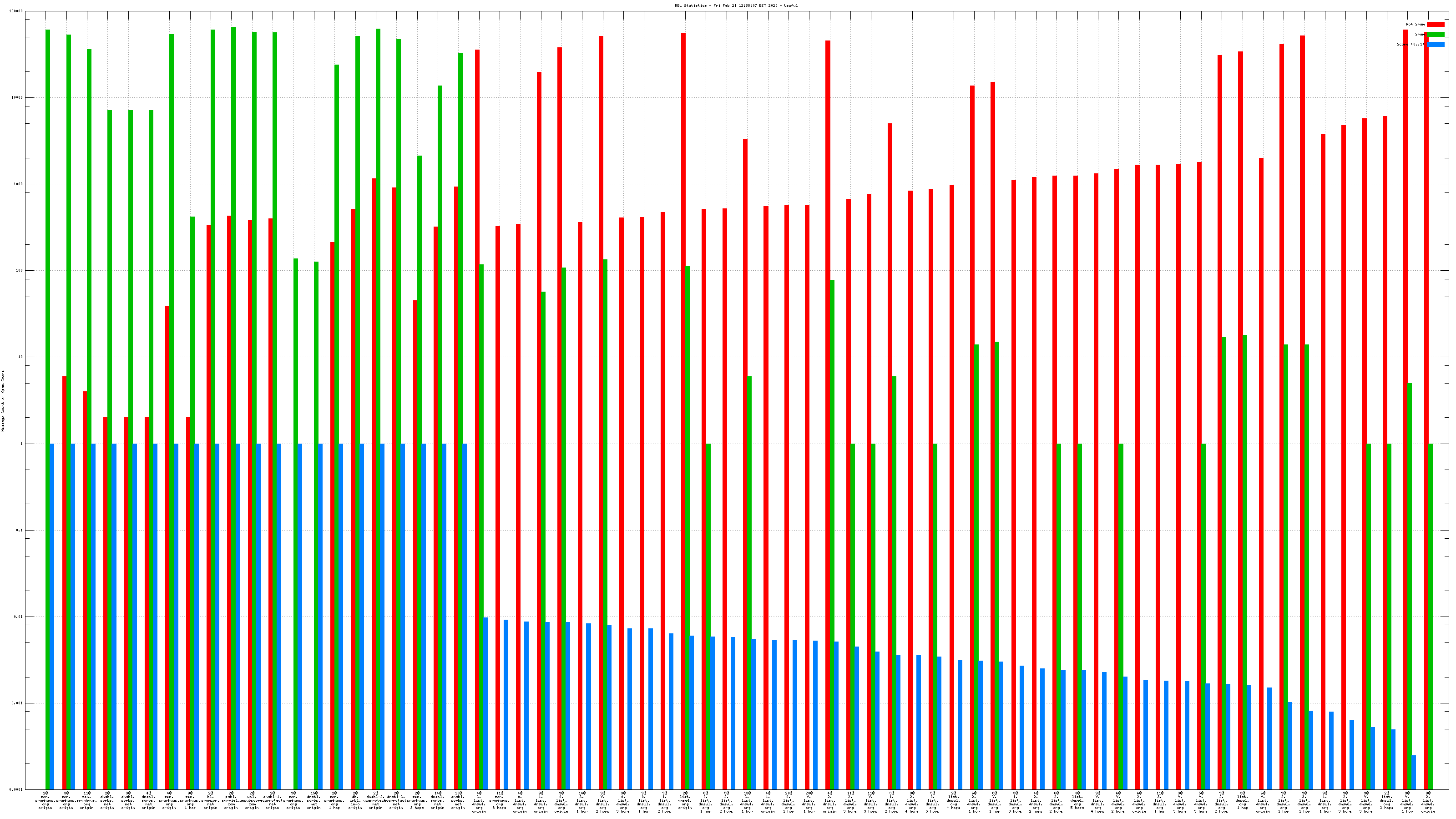The height and width of the screenshot is (819, 1456).
Task: Click the 0.0001 y-axis tick label
Action: (17, 789)
